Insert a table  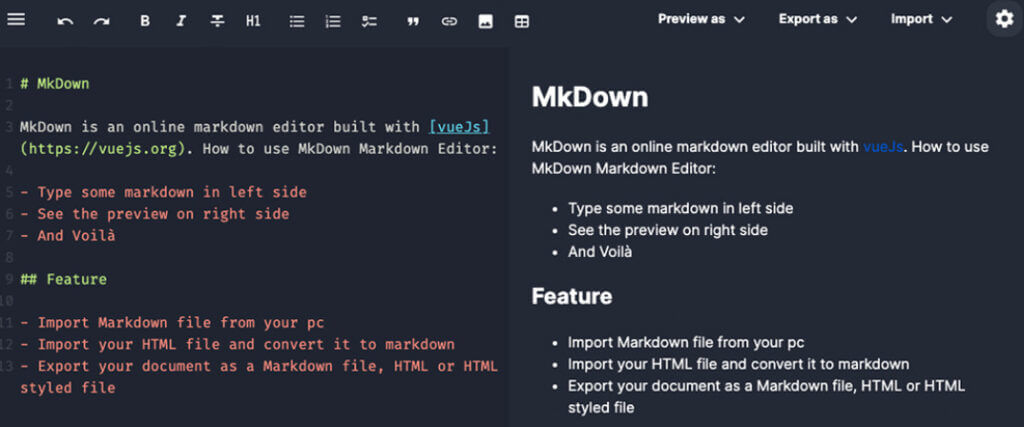(x=521, y=22)
